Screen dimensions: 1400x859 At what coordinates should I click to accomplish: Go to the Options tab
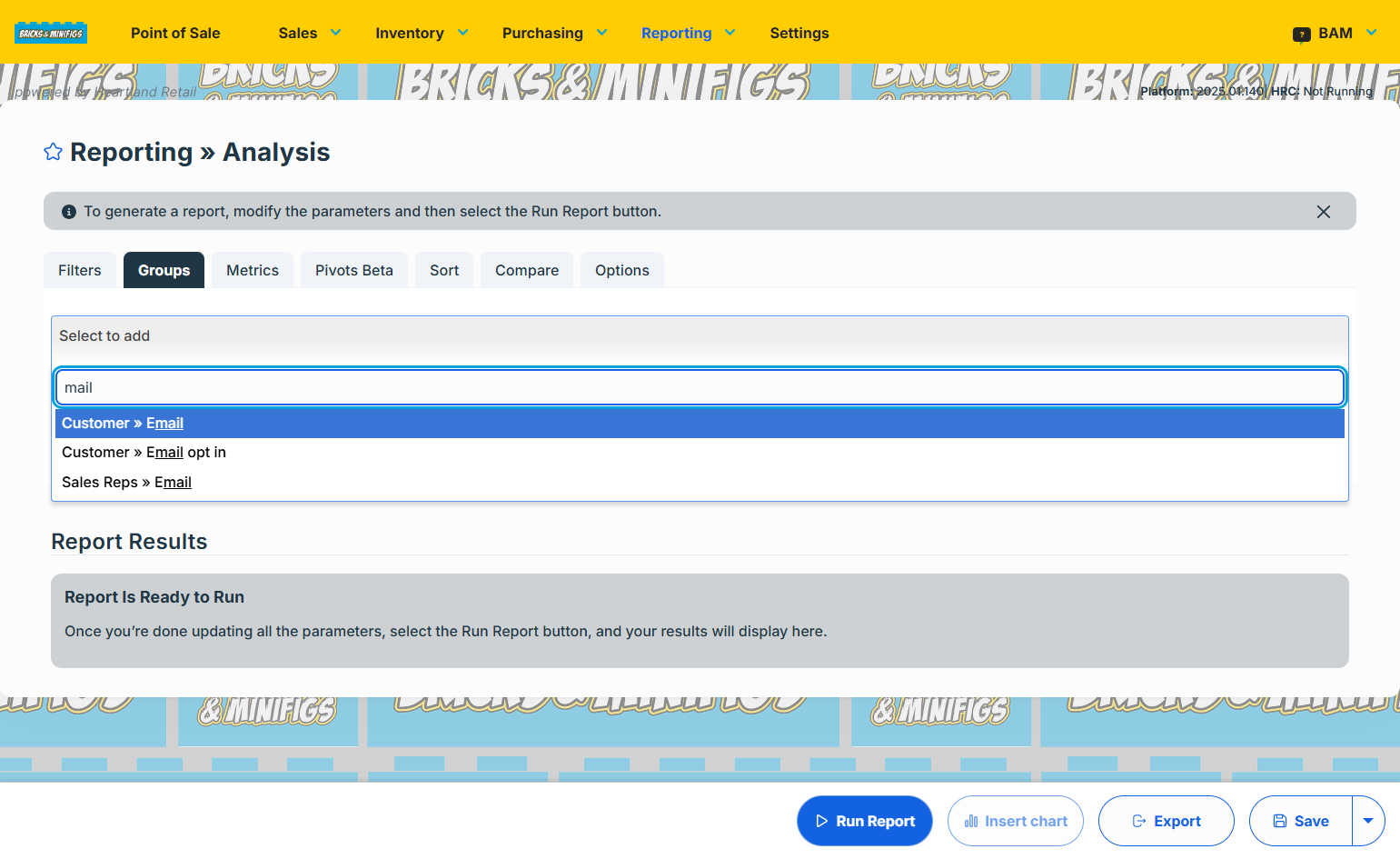(622, 270)
